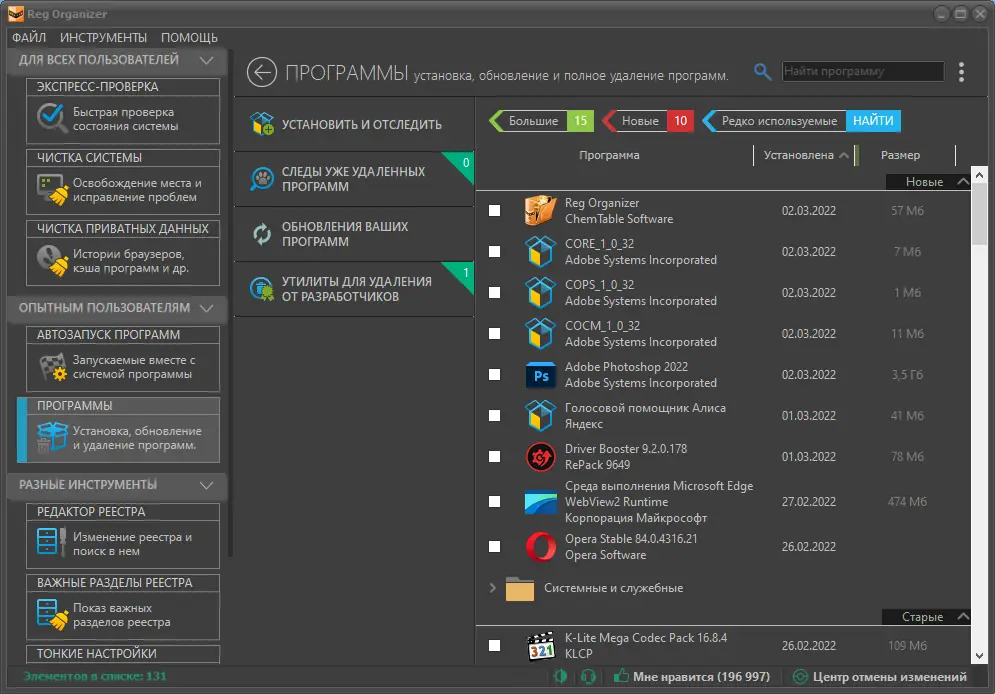Click the Microsoft Edge WebView2 Runtime icon
The width and height of the screenshot is (995, 694).
[541, 502]
